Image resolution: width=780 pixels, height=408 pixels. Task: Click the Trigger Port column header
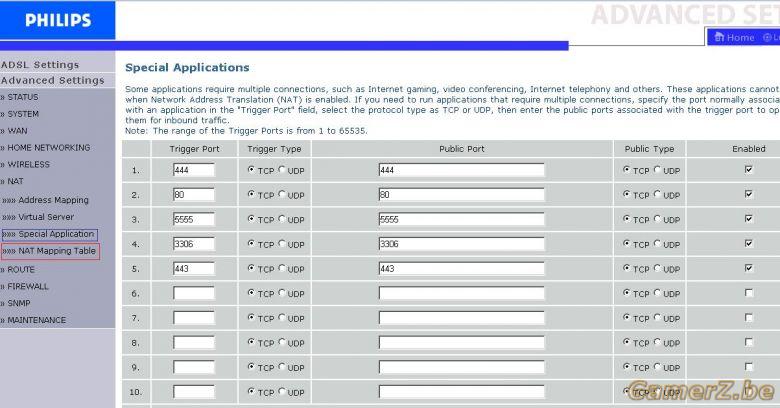tap(195, 149)
